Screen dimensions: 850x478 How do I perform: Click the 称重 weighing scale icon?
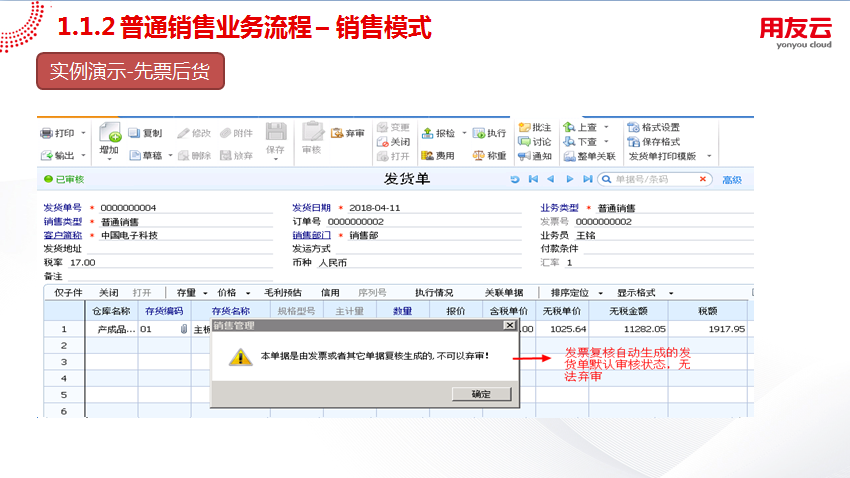pos(479,156)
